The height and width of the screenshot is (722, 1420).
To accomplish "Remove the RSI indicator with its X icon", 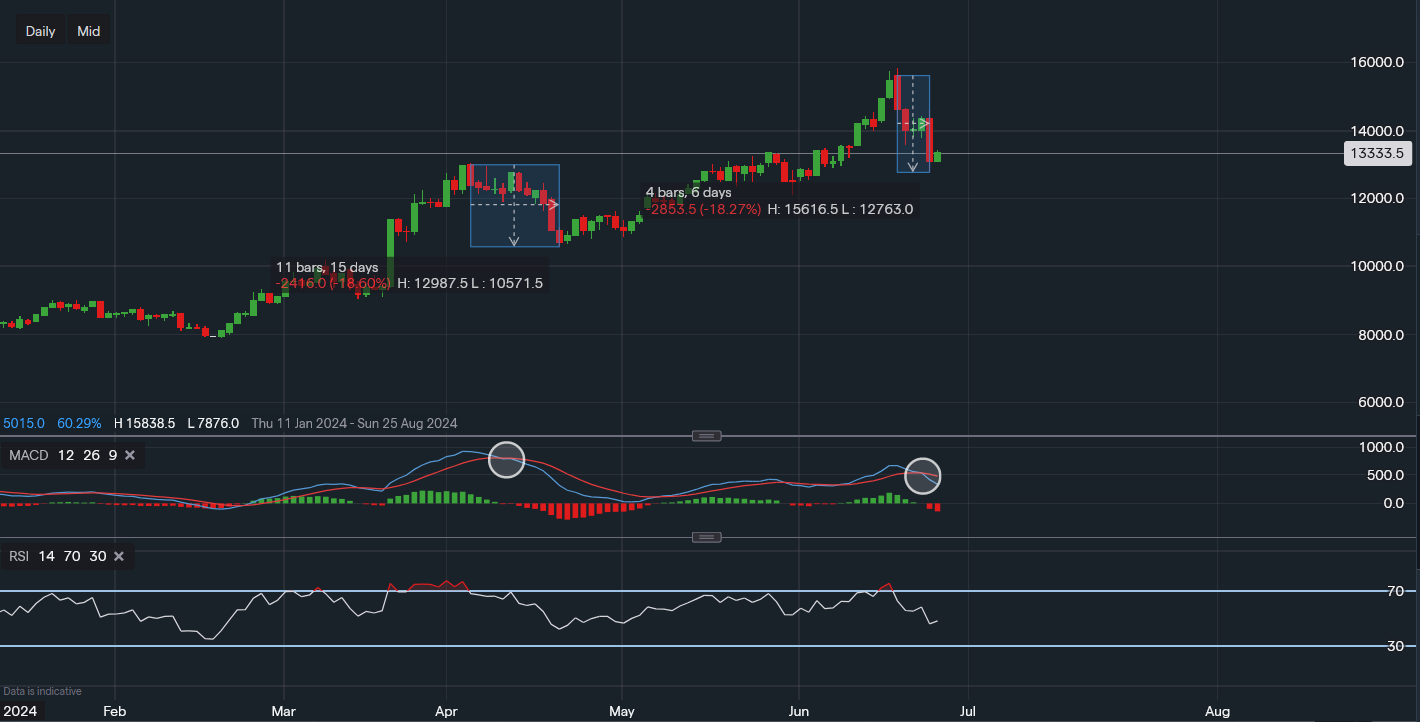I will point(118,556).
